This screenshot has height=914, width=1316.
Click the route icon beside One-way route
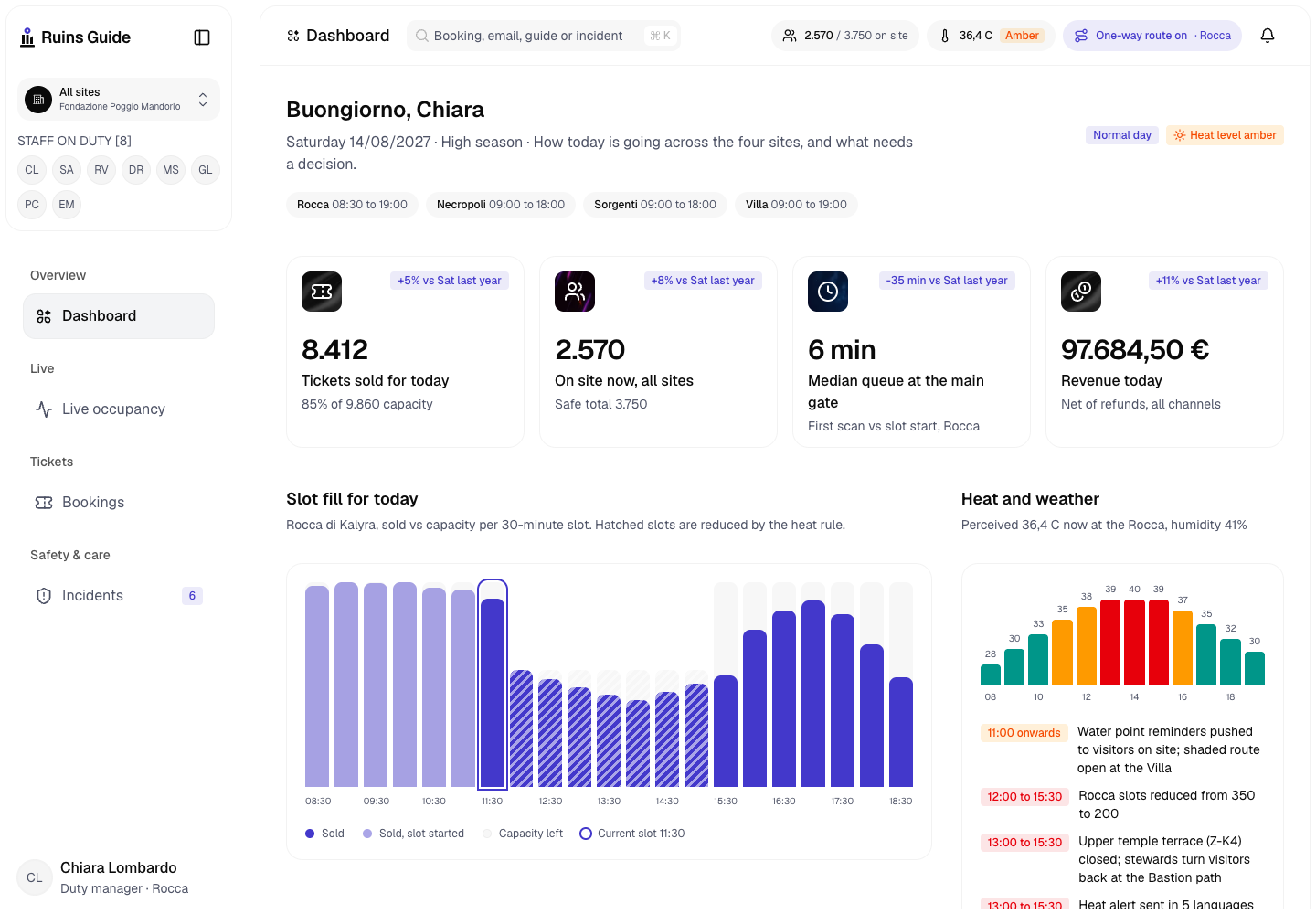click(1081, 36)
